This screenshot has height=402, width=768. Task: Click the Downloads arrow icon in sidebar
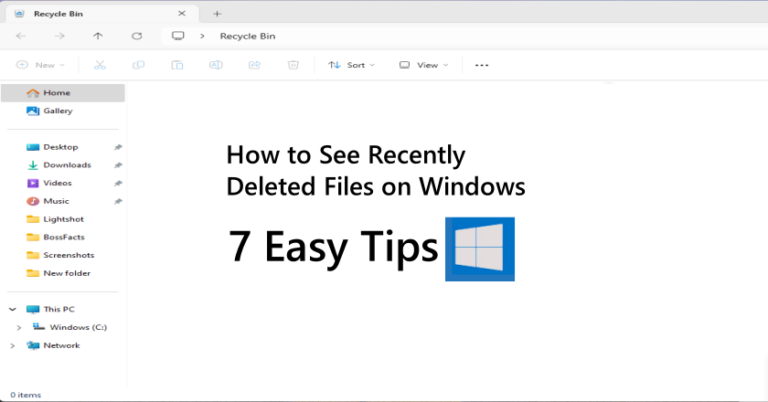pyautogui.click(x=33, y=165)
